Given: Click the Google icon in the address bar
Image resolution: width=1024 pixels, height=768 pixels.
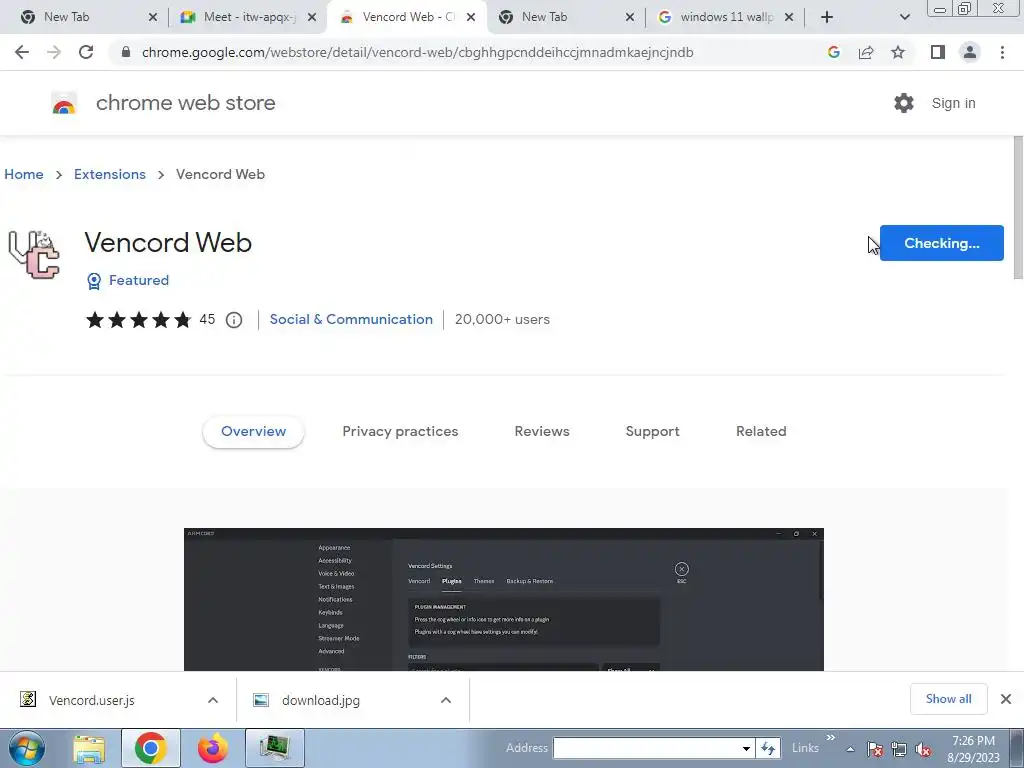Looking at the screenshot, I should (x=833, y=52).
